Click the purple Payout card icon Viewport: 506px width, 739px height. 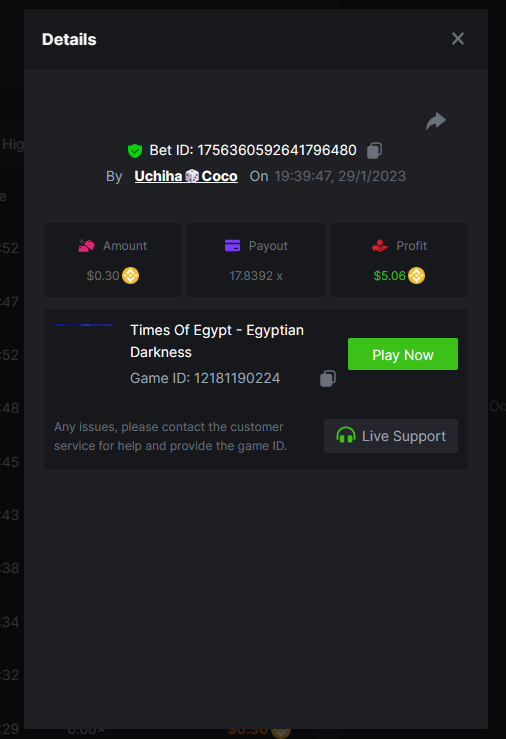pos(232,246)
